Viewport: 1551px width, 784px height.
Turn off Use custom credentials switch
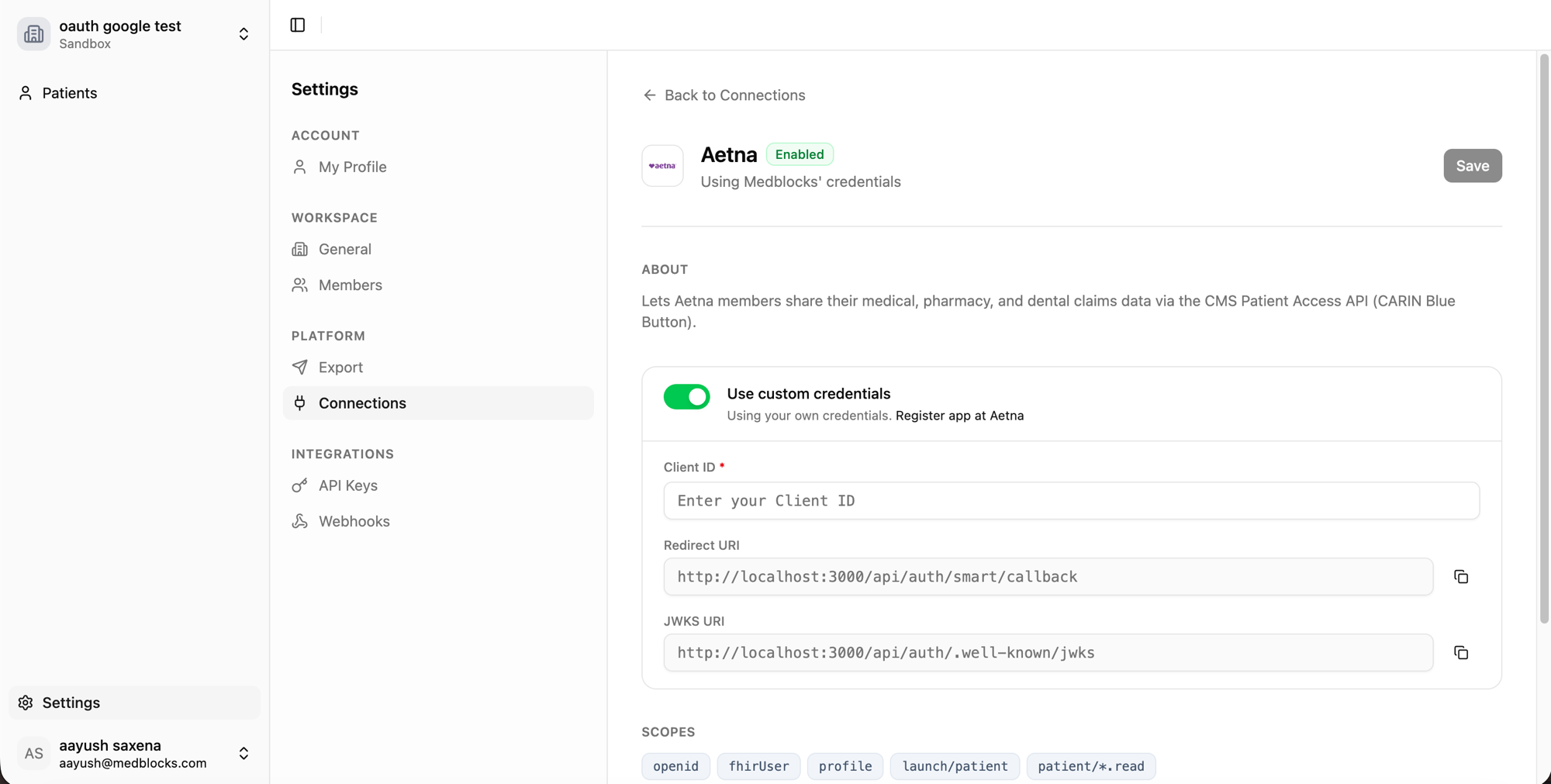(686, 396)
